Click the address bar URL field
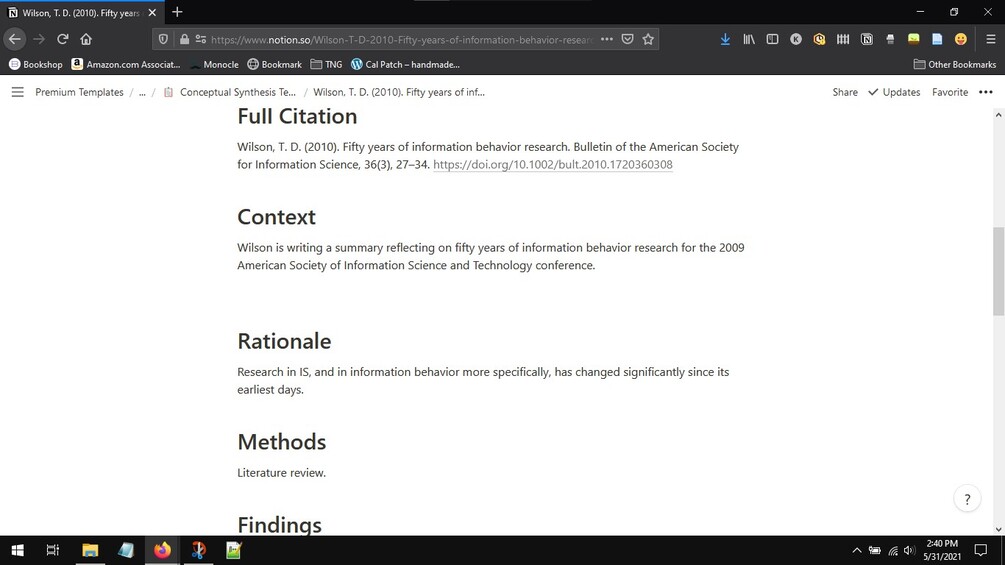Screen dimensions: 1005x565 coord(401,39)
